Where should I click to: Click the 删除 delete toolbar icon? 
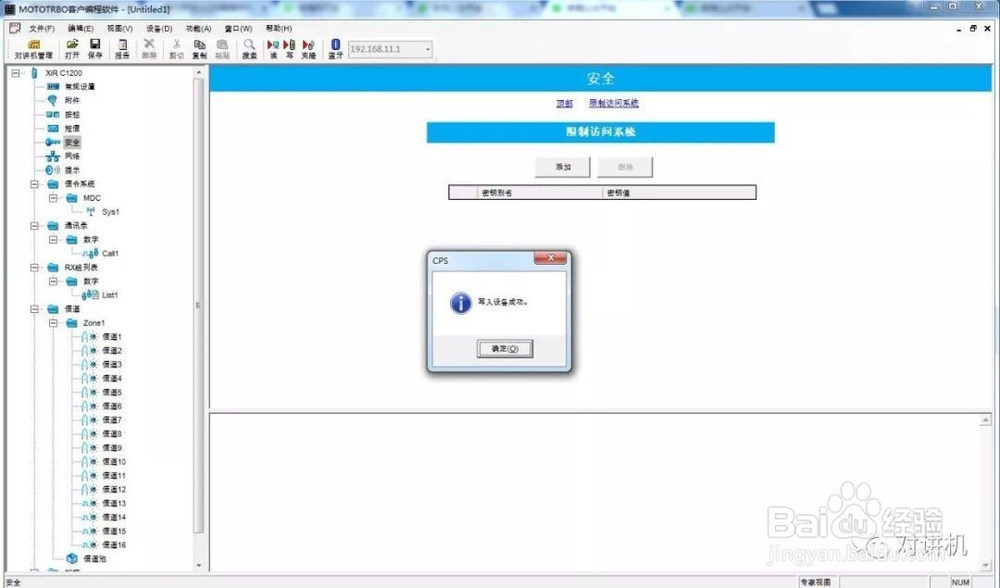pyautogui.click(x=149, y=49)
